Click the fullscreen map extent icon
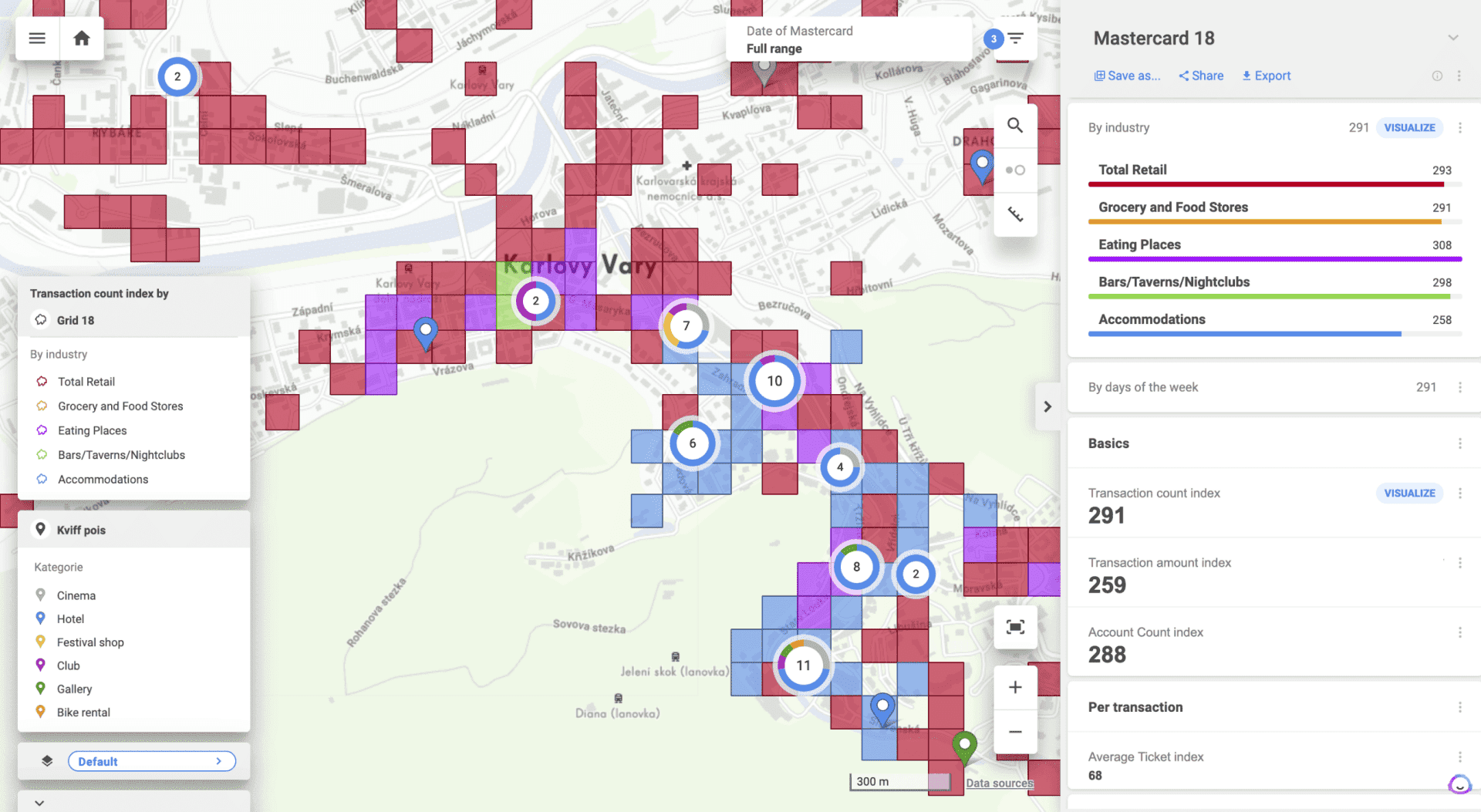1481x812 pixels. pos(1015,627)
